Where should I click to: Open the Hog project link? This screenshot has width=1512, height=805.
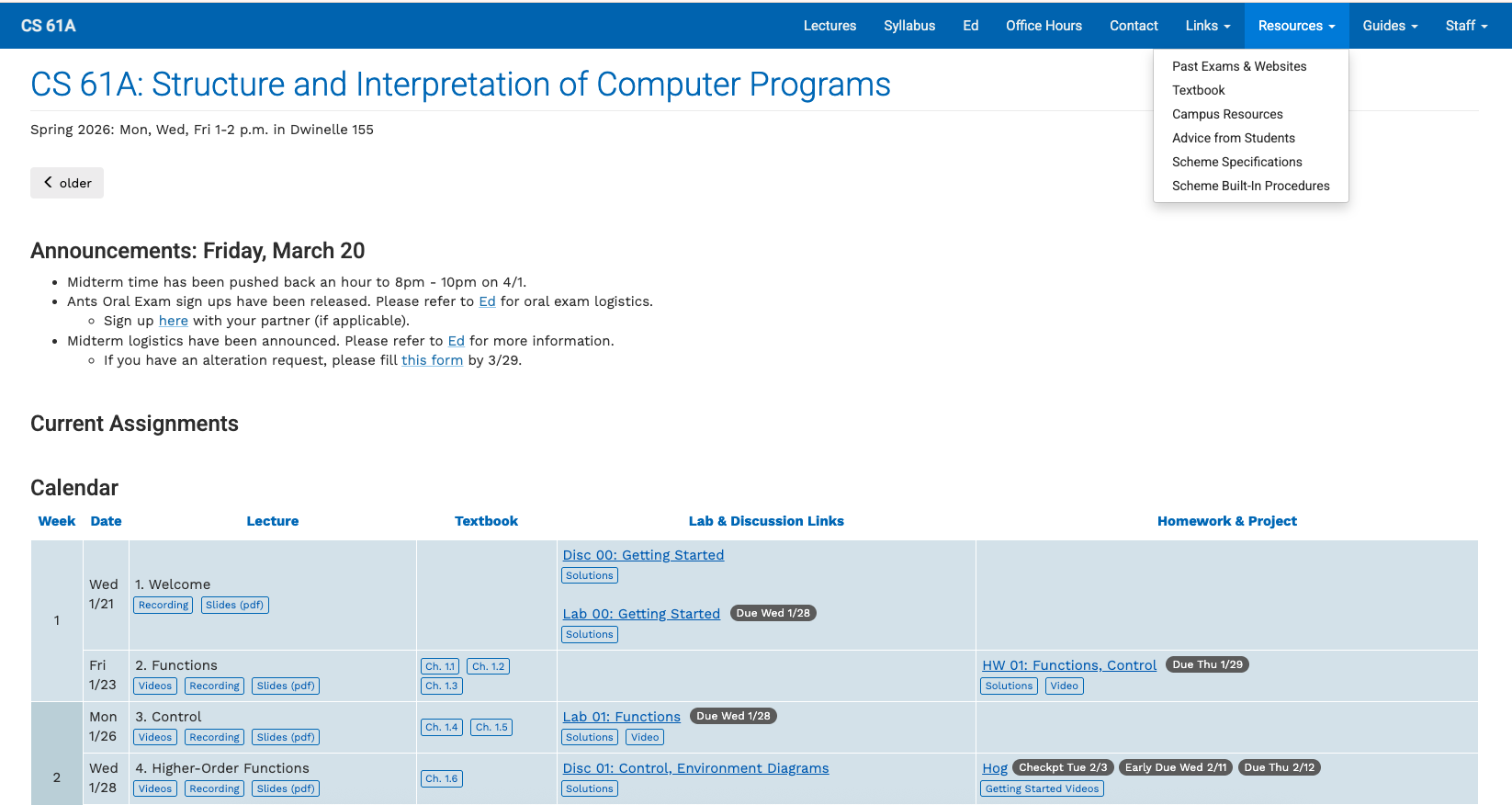click(x=995, y=768)
